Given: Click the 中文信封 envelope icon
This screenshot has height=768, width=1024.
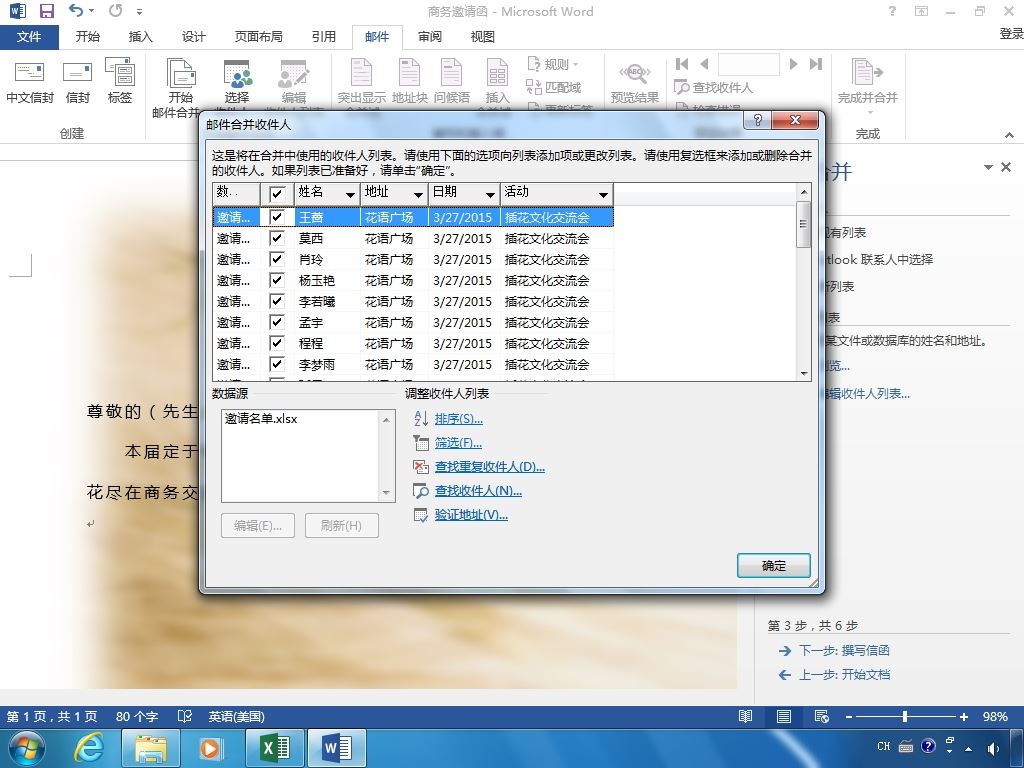Looking at the screenshot, I should (29, 72).
